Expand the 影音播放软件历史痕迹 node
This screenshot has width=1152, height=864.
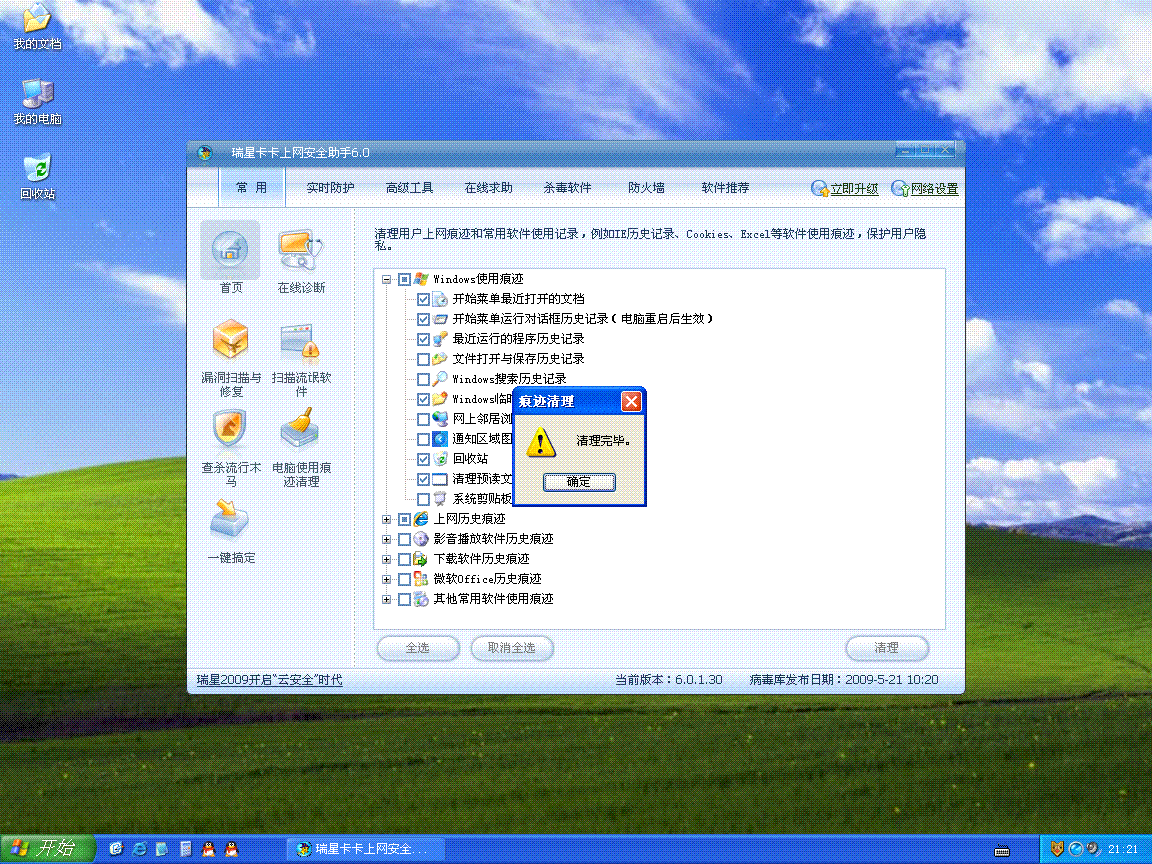click(x=386, y=539)
